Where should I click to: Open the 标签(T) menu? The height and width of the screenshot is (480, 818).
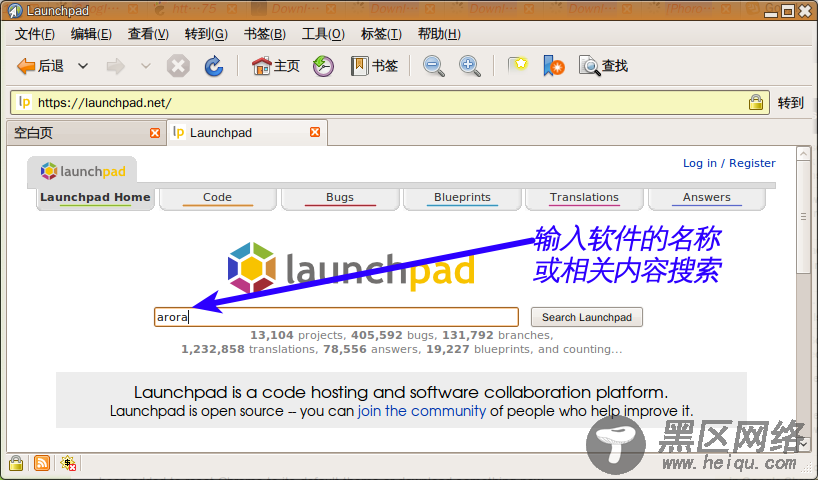click(x=381, y=34)
